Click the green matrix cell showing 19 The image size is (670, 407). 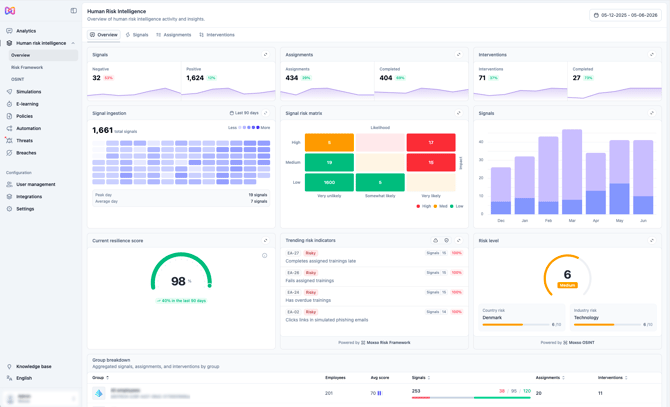(x=329, y=162)
